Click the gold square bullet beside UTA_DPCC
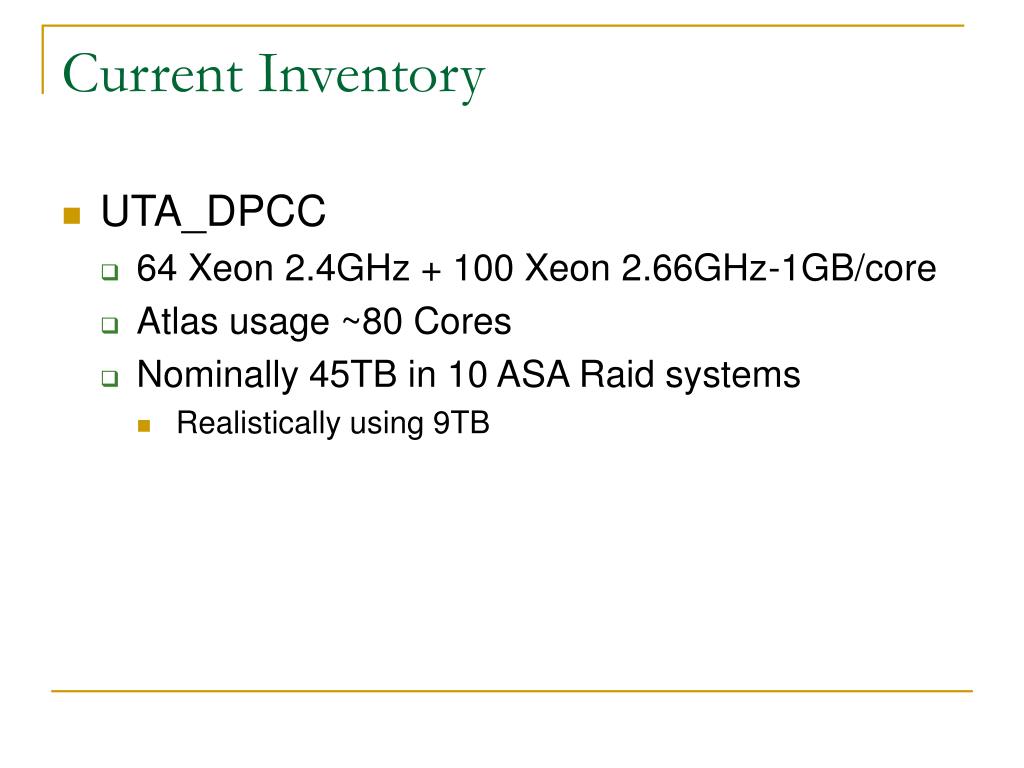The width and height of the screenshot is (1024, 768). coord(72,216)
